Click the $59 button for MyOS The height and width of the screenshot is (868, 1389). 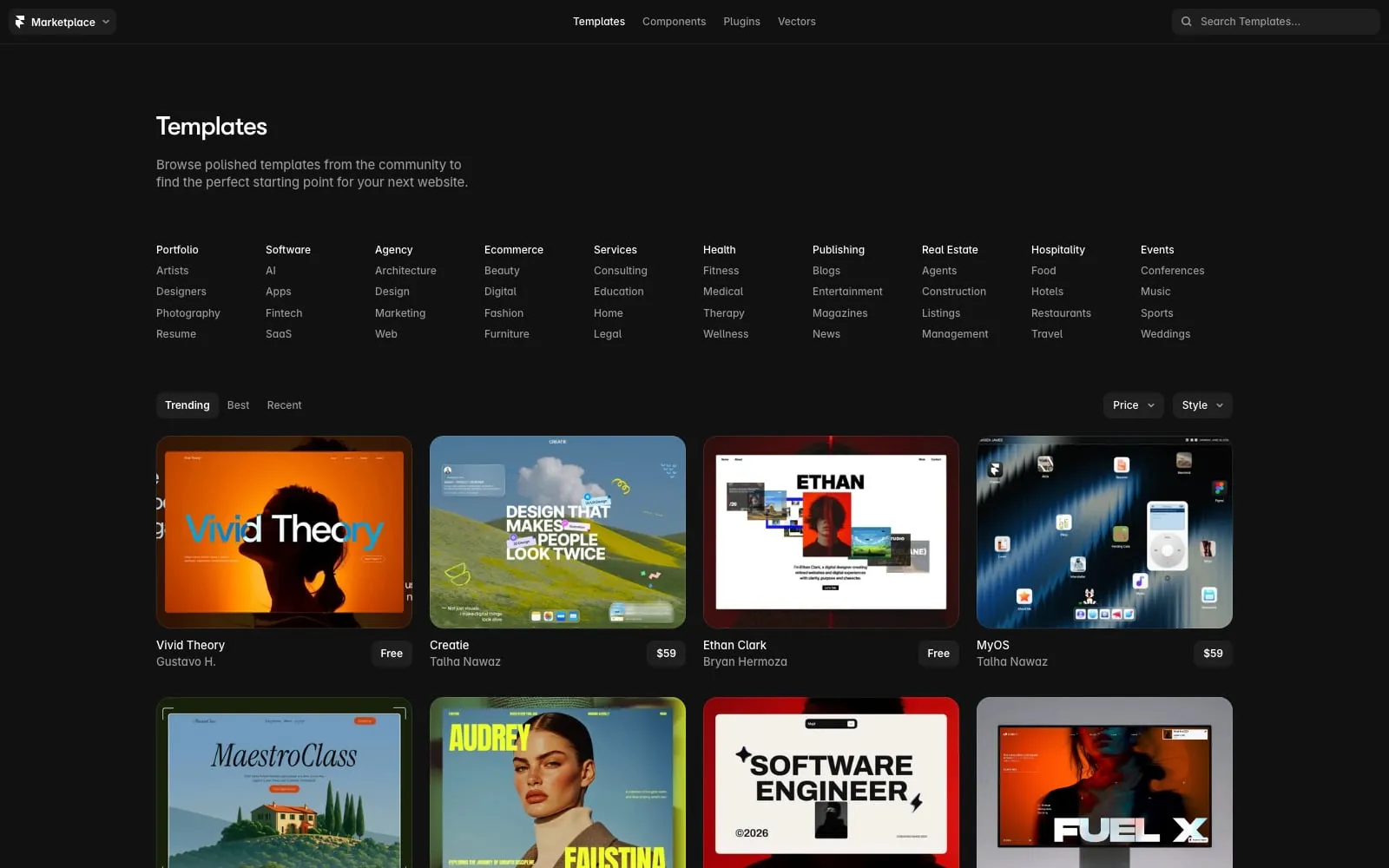1213,654
